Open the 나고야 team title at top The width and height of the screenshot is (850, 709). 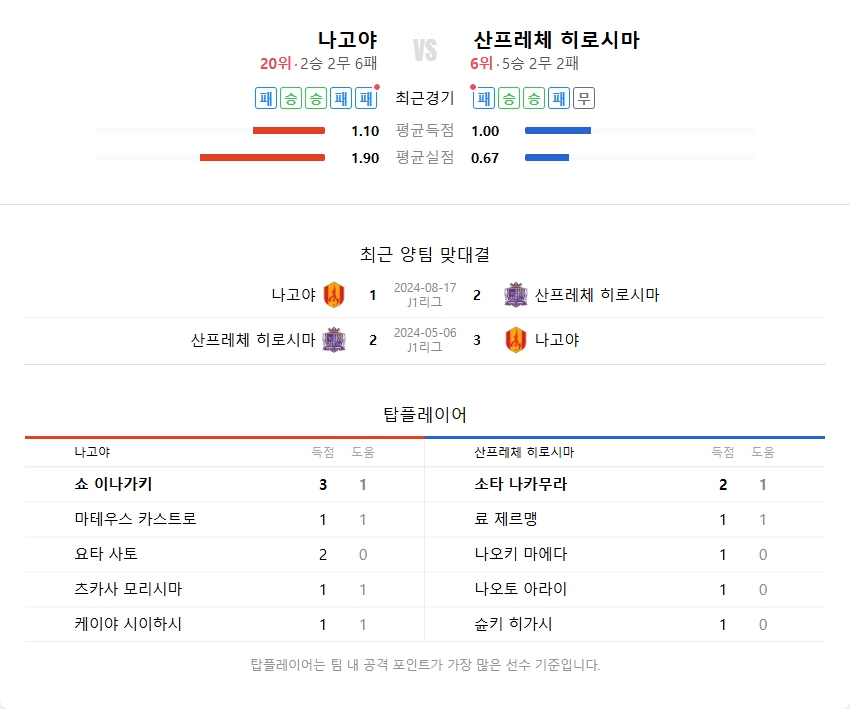click(347, 40)
